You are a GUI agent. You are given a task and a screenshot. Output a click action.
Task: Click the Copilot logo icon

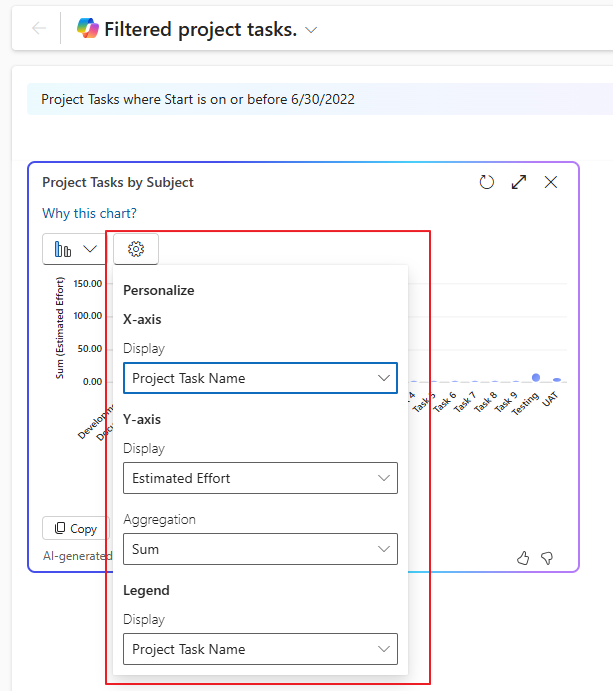click(88, 29)
